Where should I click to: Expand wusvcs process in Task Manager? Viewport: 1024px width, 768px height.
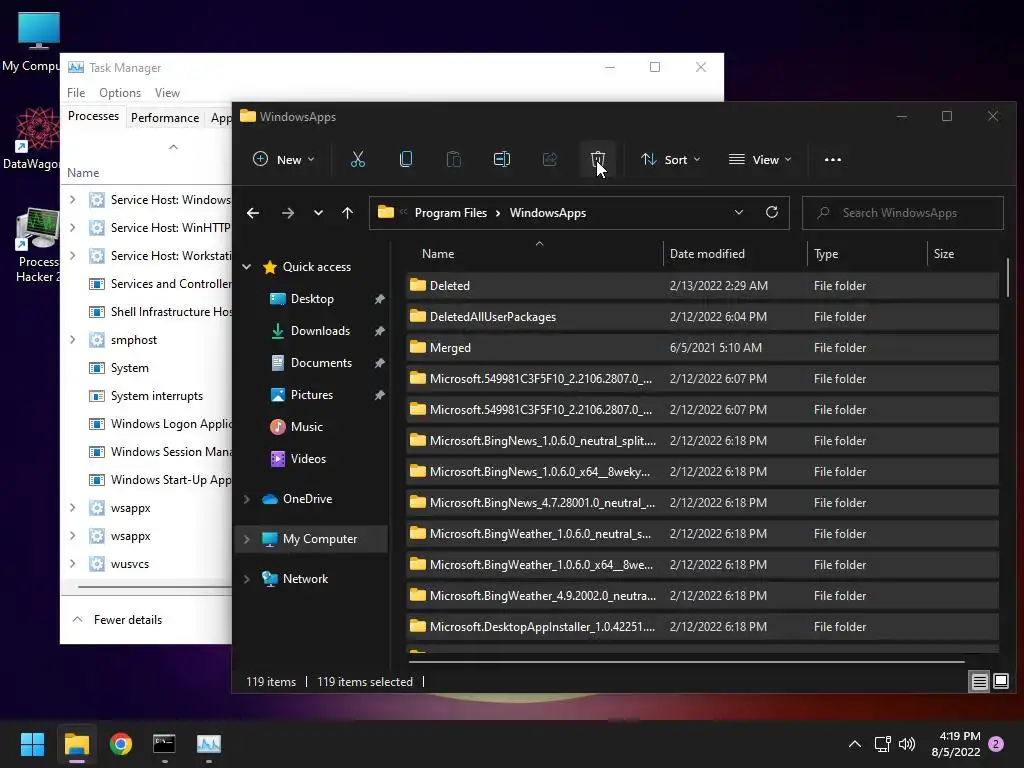click(x=72, y=564)
